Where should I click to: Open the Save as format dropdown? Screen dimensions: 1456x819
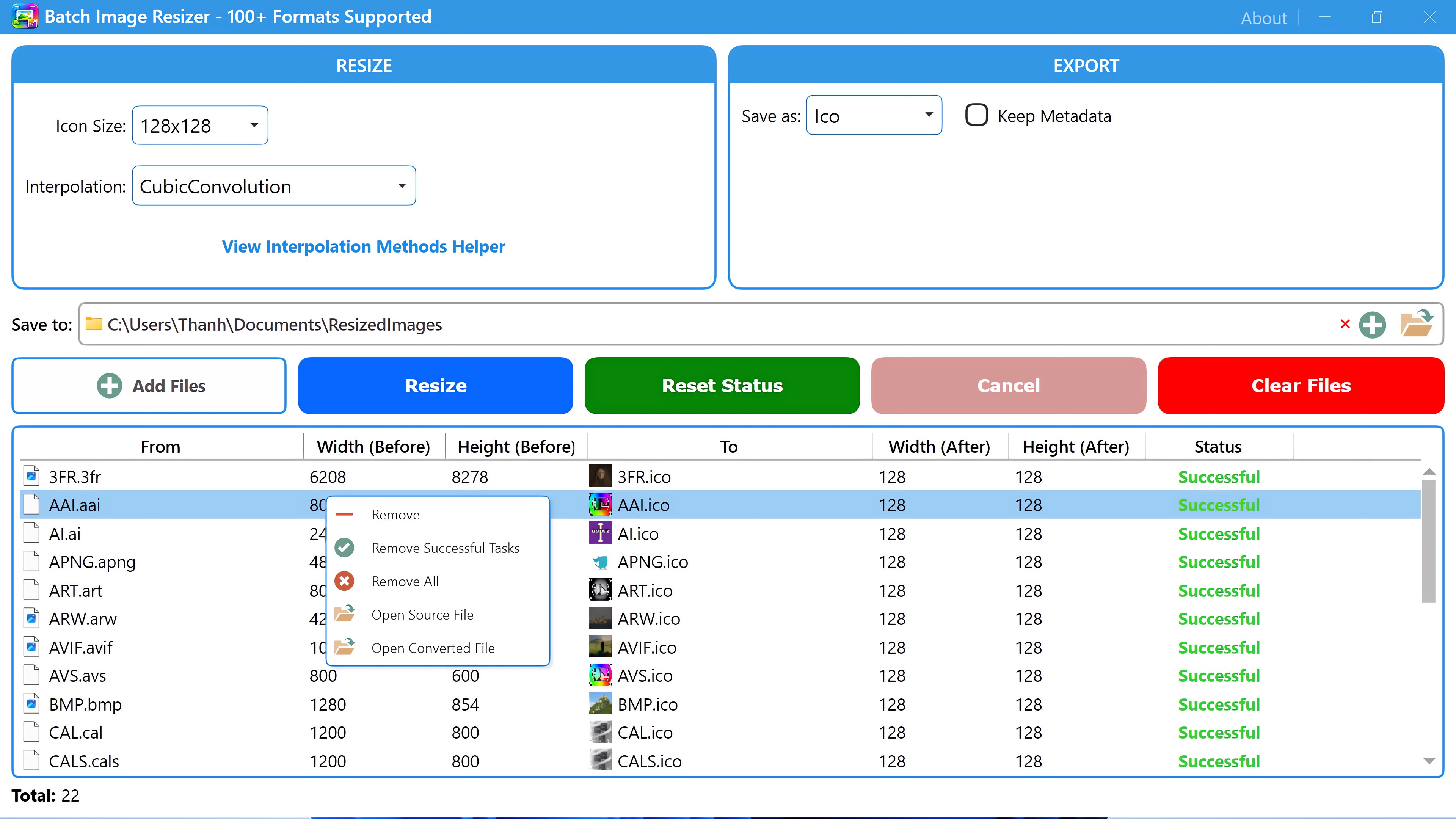coord(873,115)
